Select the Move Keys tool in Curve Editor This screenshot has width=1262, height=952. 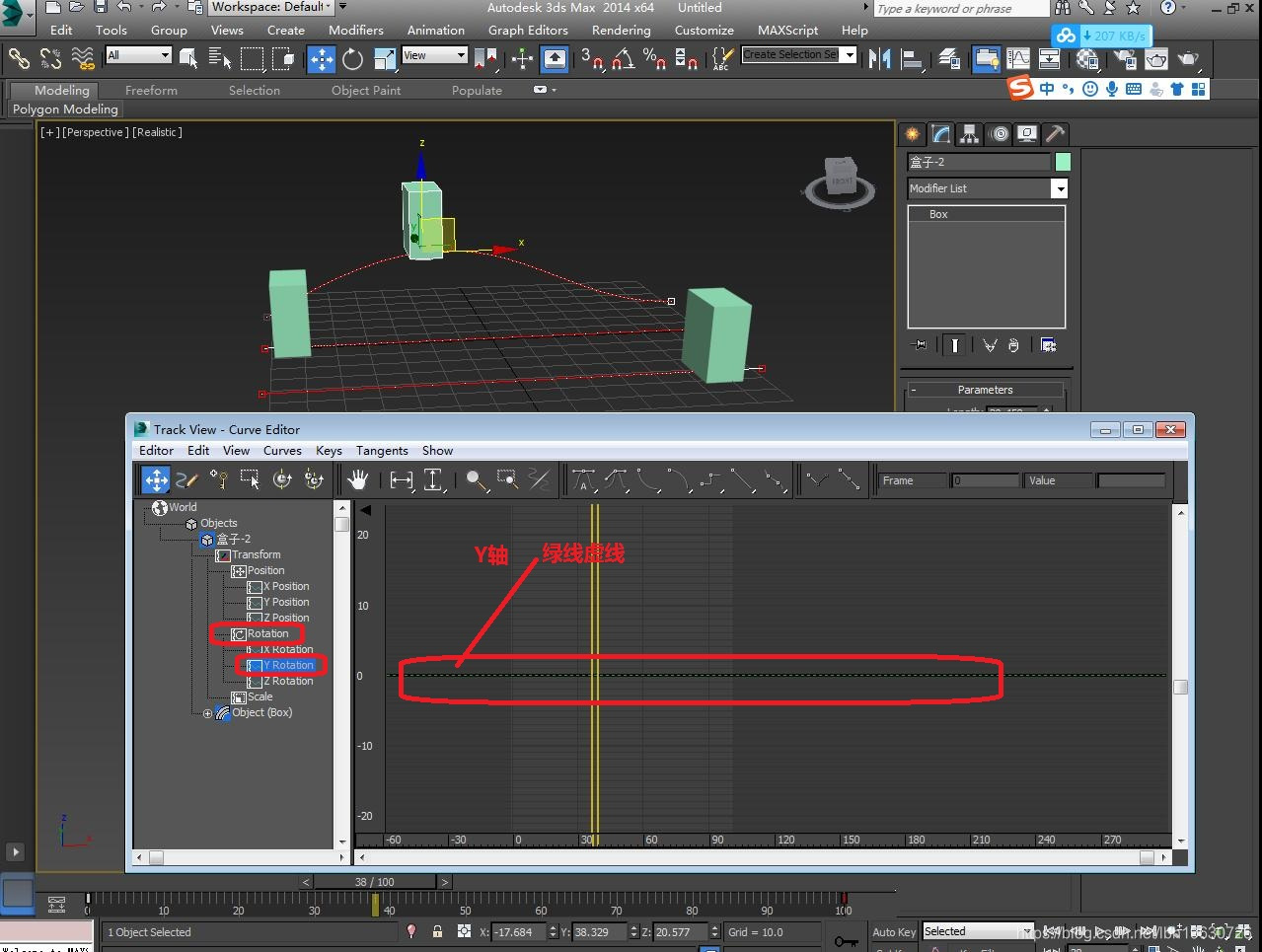pos(156,480)
